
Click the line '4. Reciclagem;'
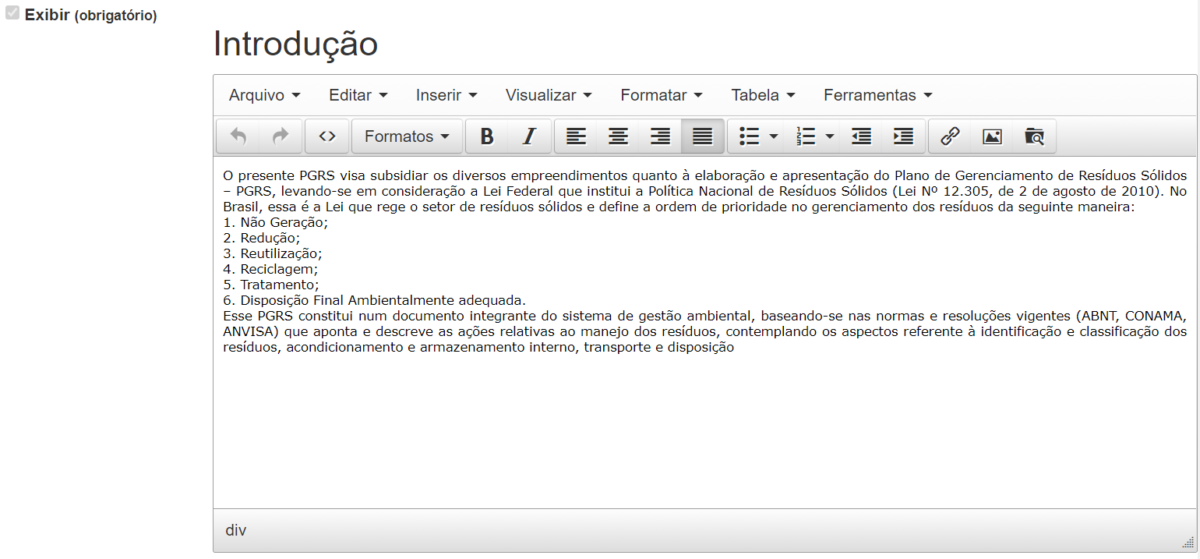pyautogui.click(x=271, y=269)
